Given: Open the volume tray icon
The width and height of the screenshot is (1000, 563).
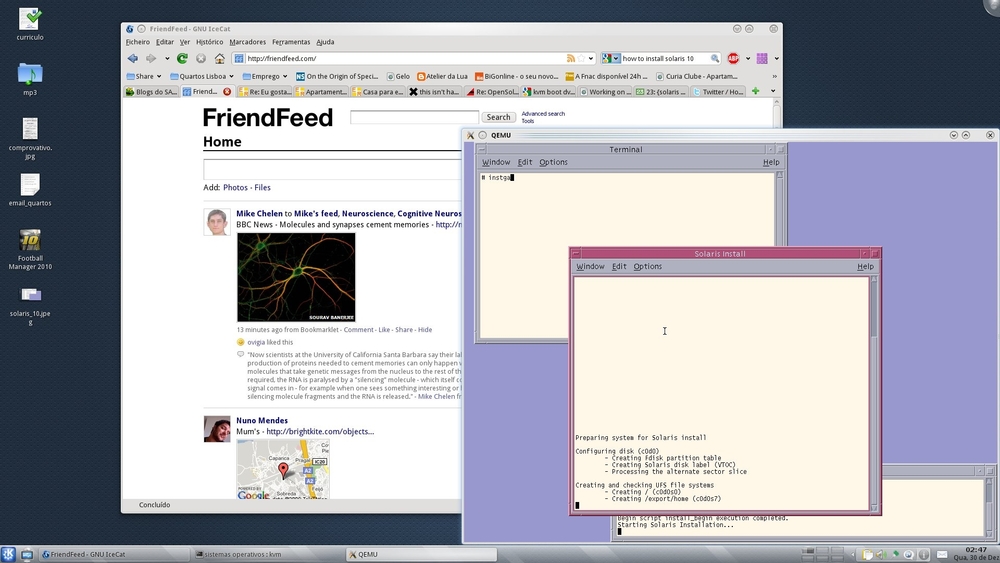Looking at the screenshot, I should pos(881,555).
